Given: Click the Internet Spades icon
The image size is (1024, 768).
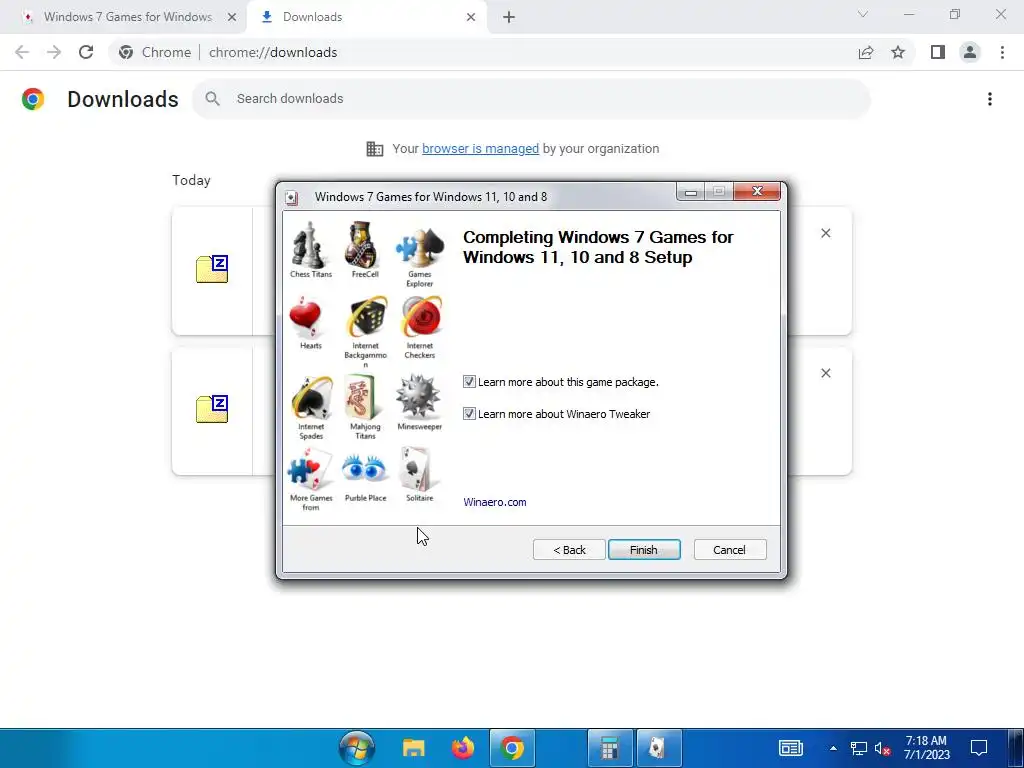Looking at the screenshot, I should click(x=312, y=397).
